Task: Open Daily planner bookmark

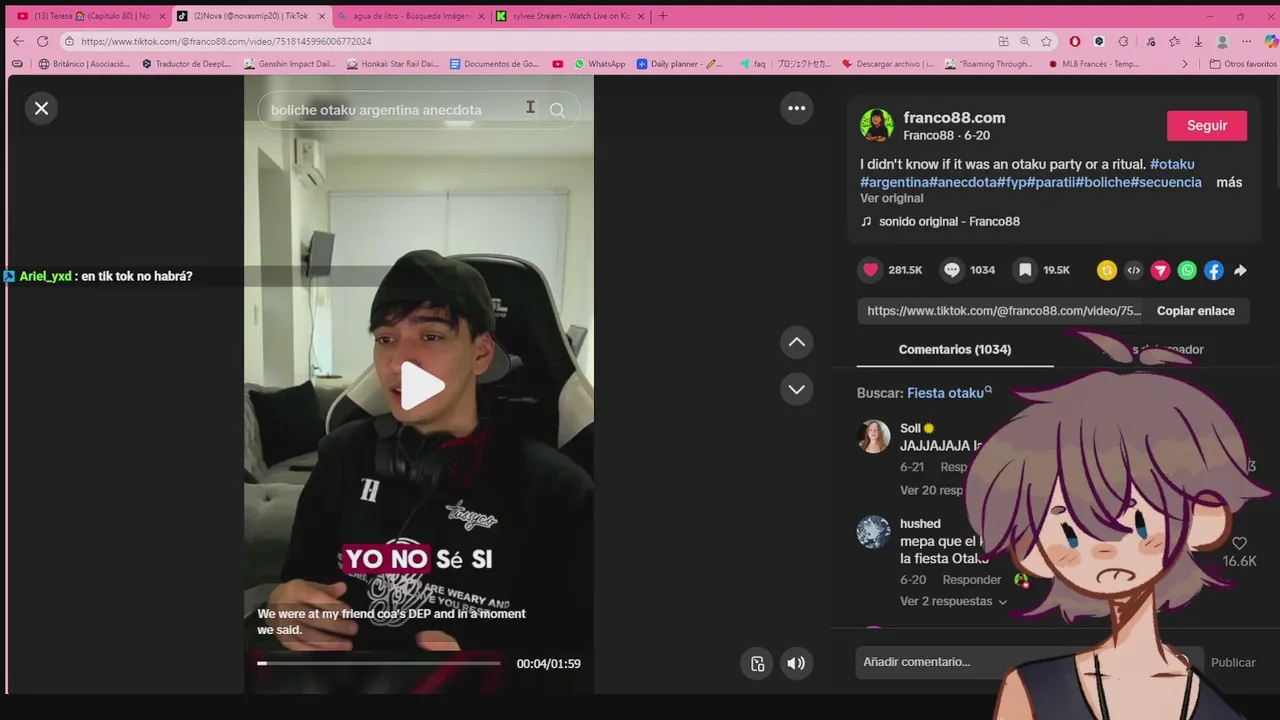Action: [679, 64]
